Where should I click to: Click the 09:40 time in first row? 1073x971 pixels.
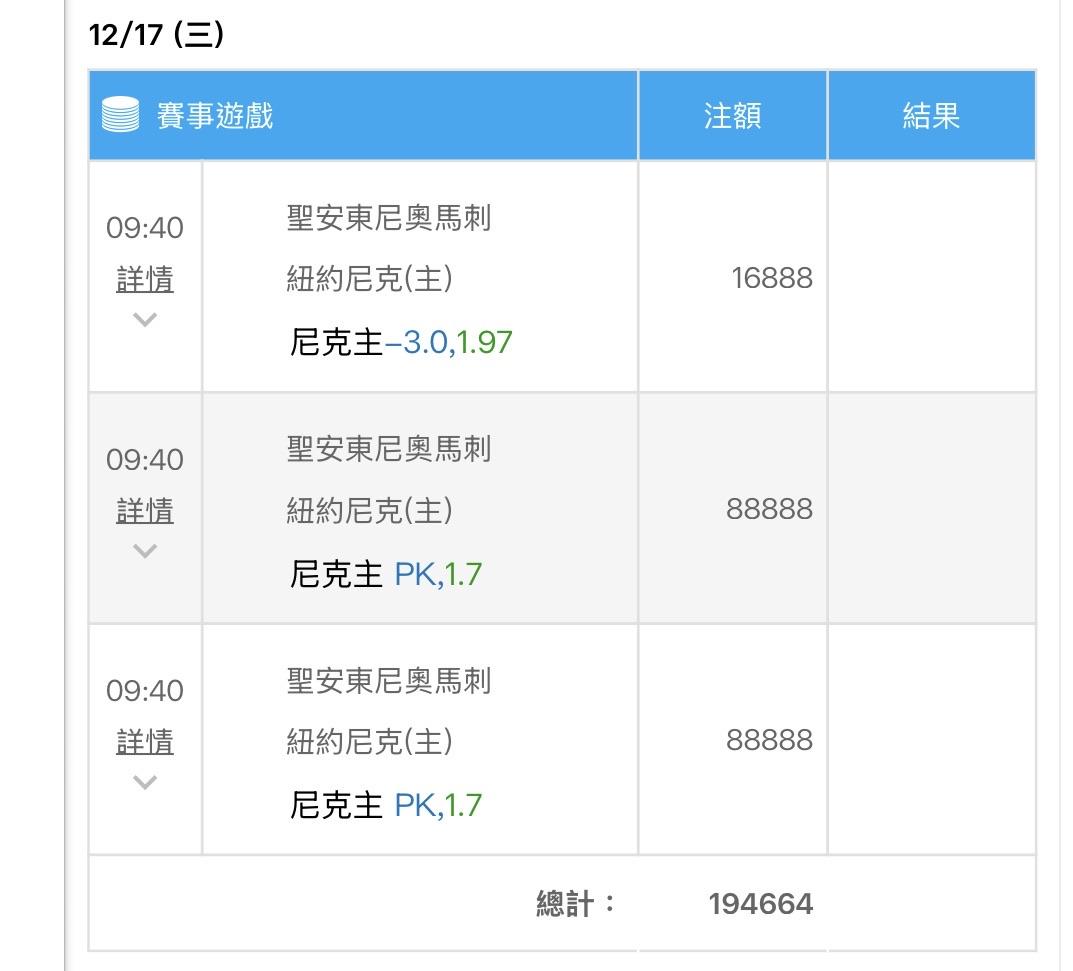pyautogui.click(x=145, y=228)
